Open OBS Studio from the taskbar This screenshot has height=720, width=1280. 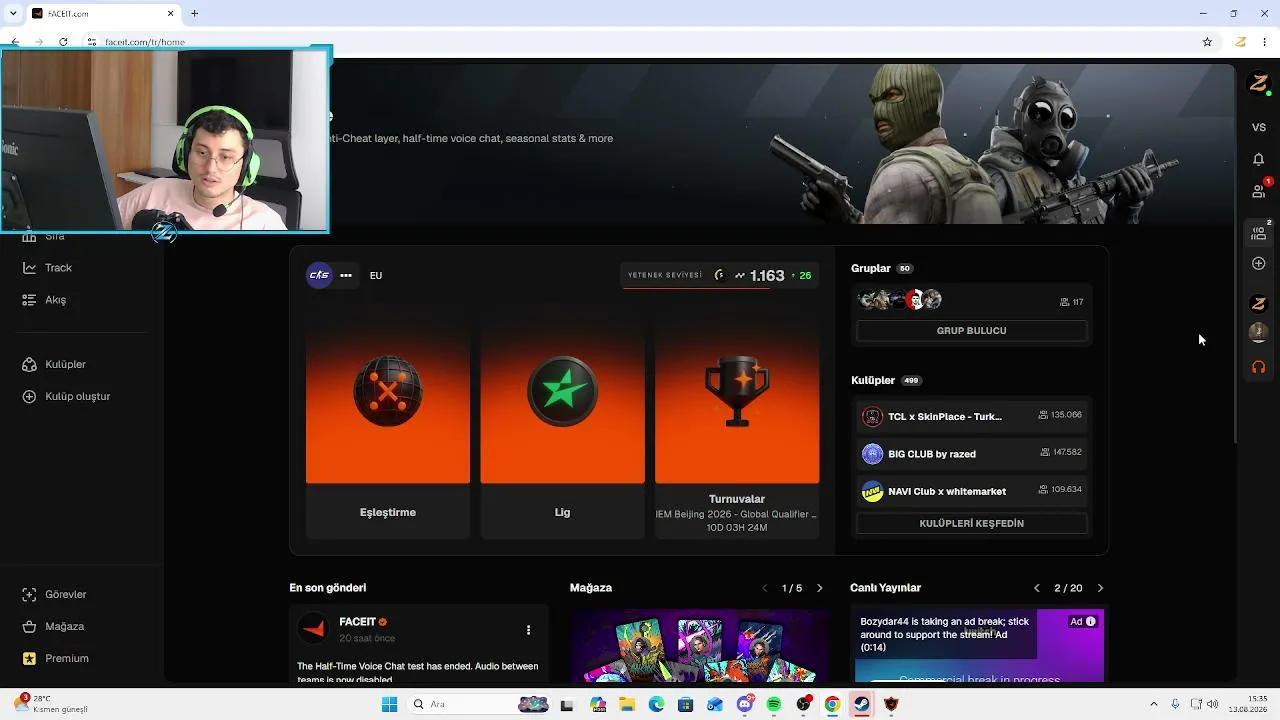803,704
